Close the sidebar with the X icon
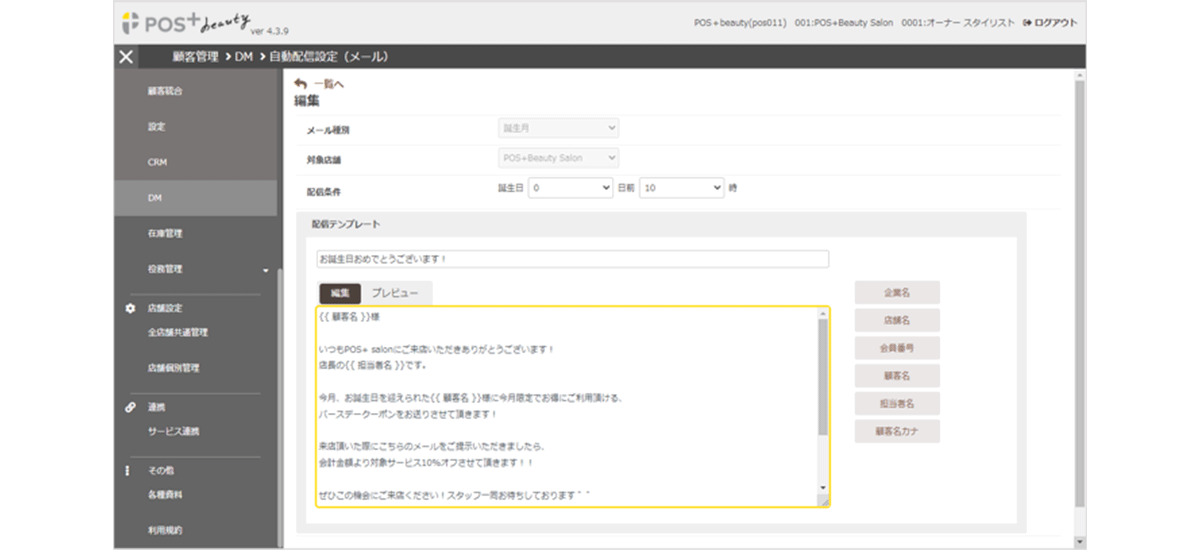Image resolution: width=1200 pixels, height=550 pixels. pos(125,57)
